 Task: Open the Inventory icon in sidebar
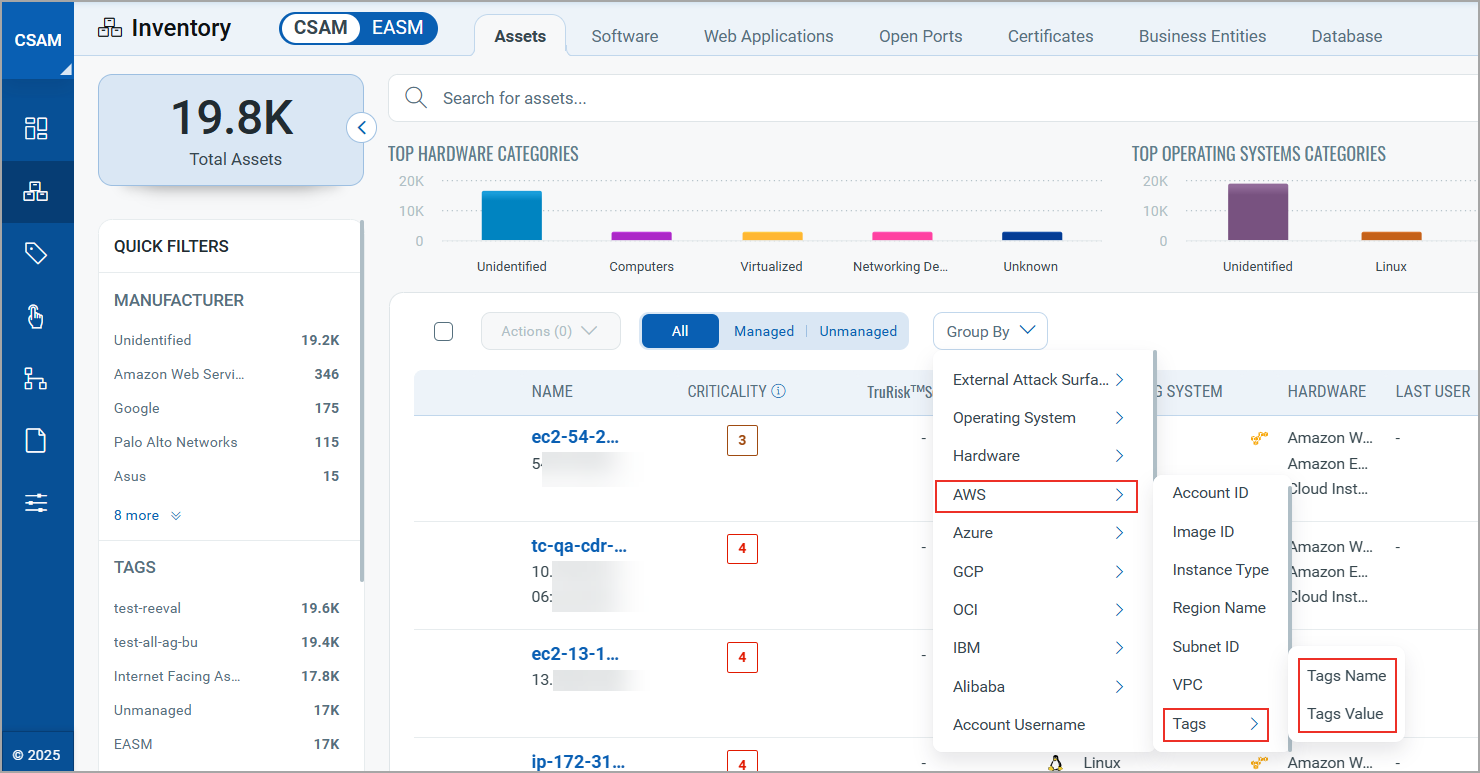36,191
